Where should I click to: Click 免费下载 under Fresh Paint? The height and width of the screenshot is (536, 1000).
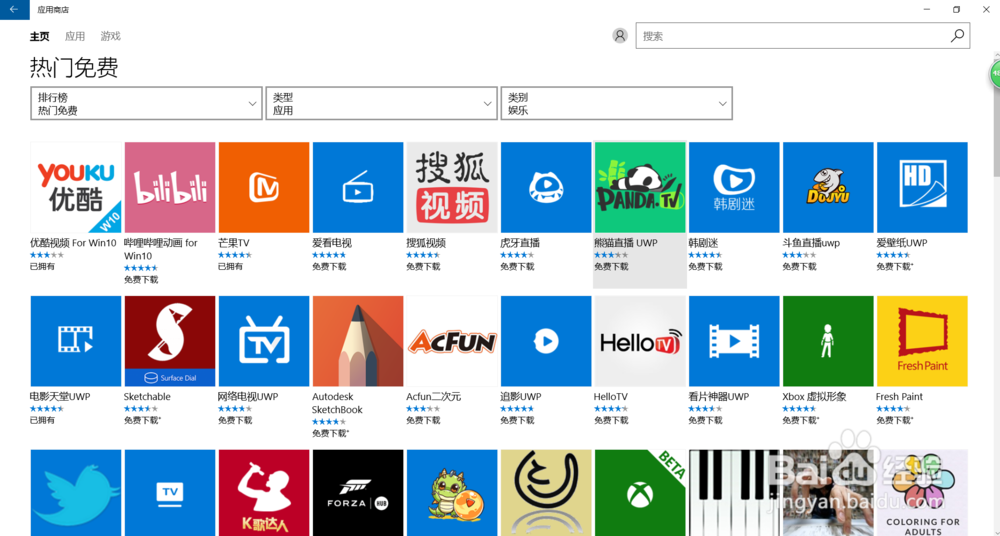click(x=894, y=421)
